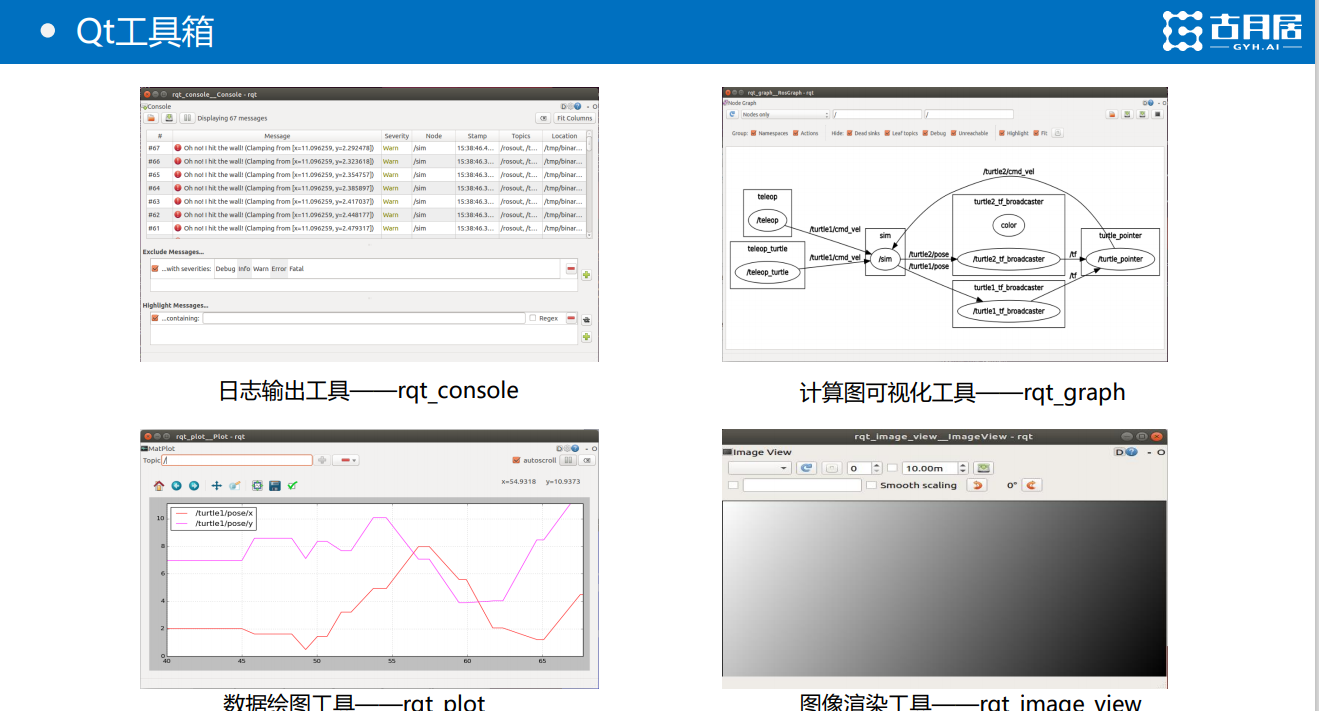The height and width of the screenshot is (711, 1319).
Task: Click the /teleop_turtle node in the graph
Action: 768,272
